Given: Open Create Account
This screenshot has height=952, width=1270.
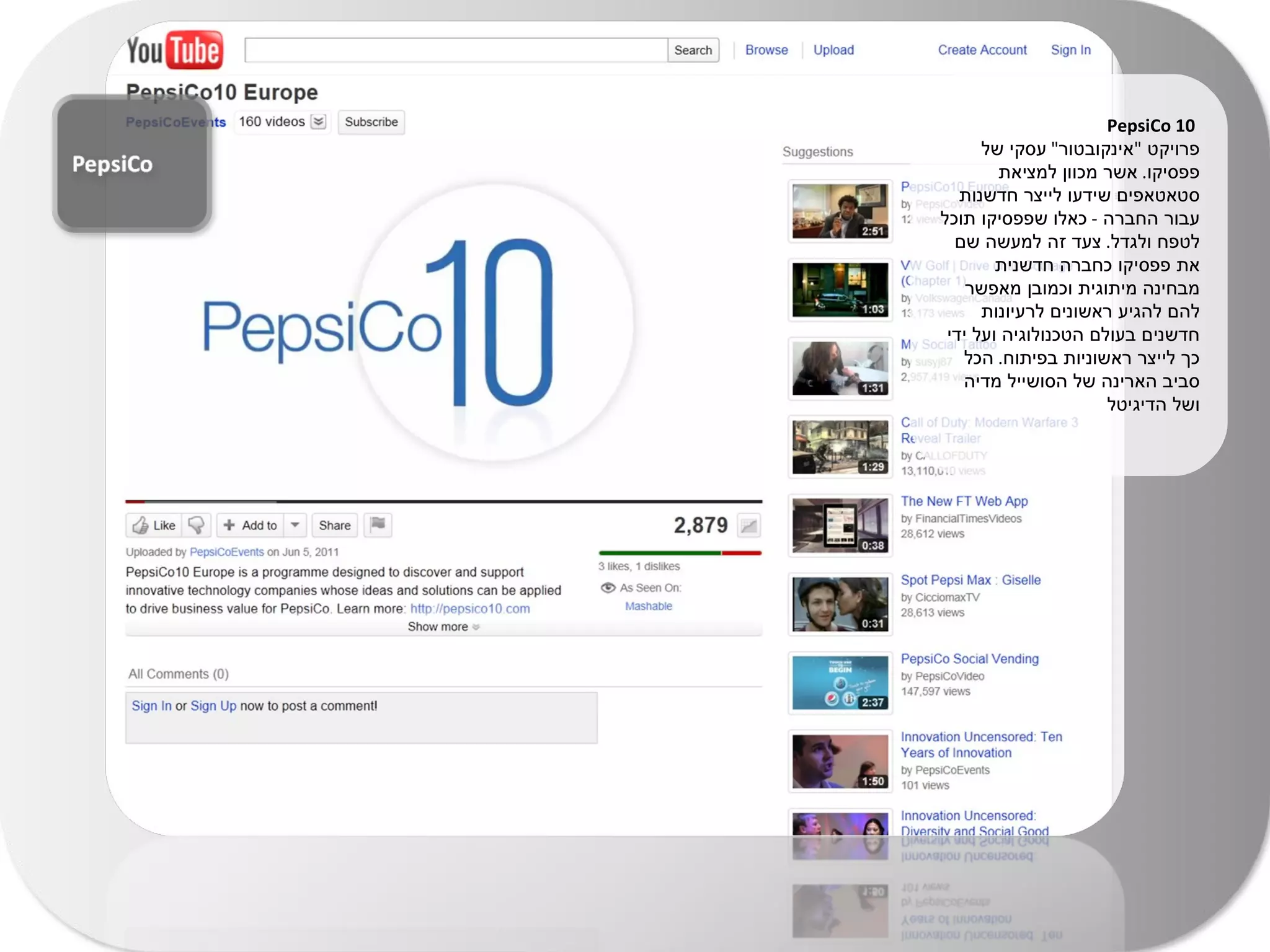Looking at the screenshot, I should coord(982,50).
